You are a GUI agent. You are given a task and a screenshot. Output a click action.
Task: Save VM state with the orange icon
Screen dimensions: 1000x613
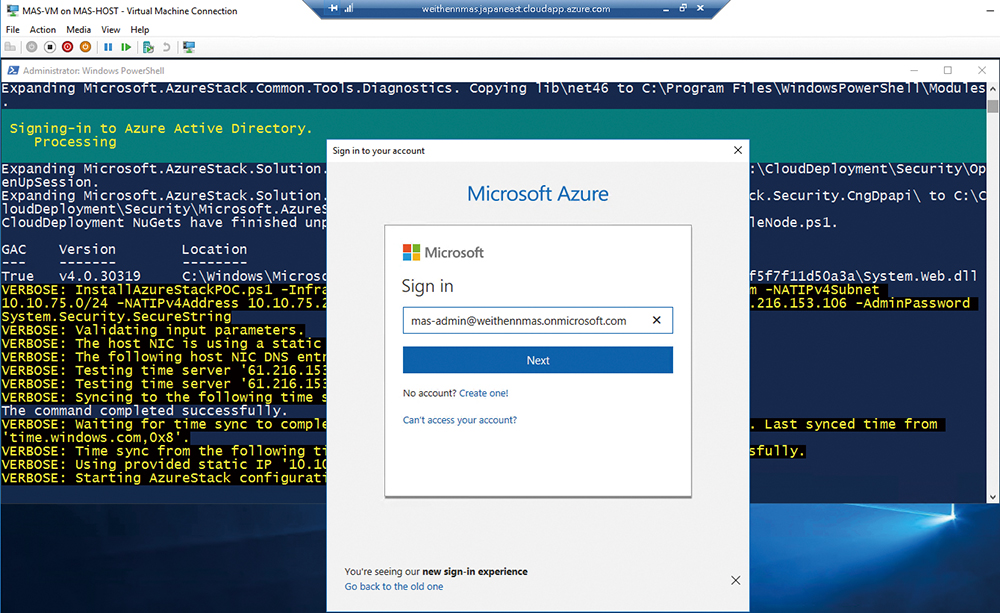[x=85, y=47]
